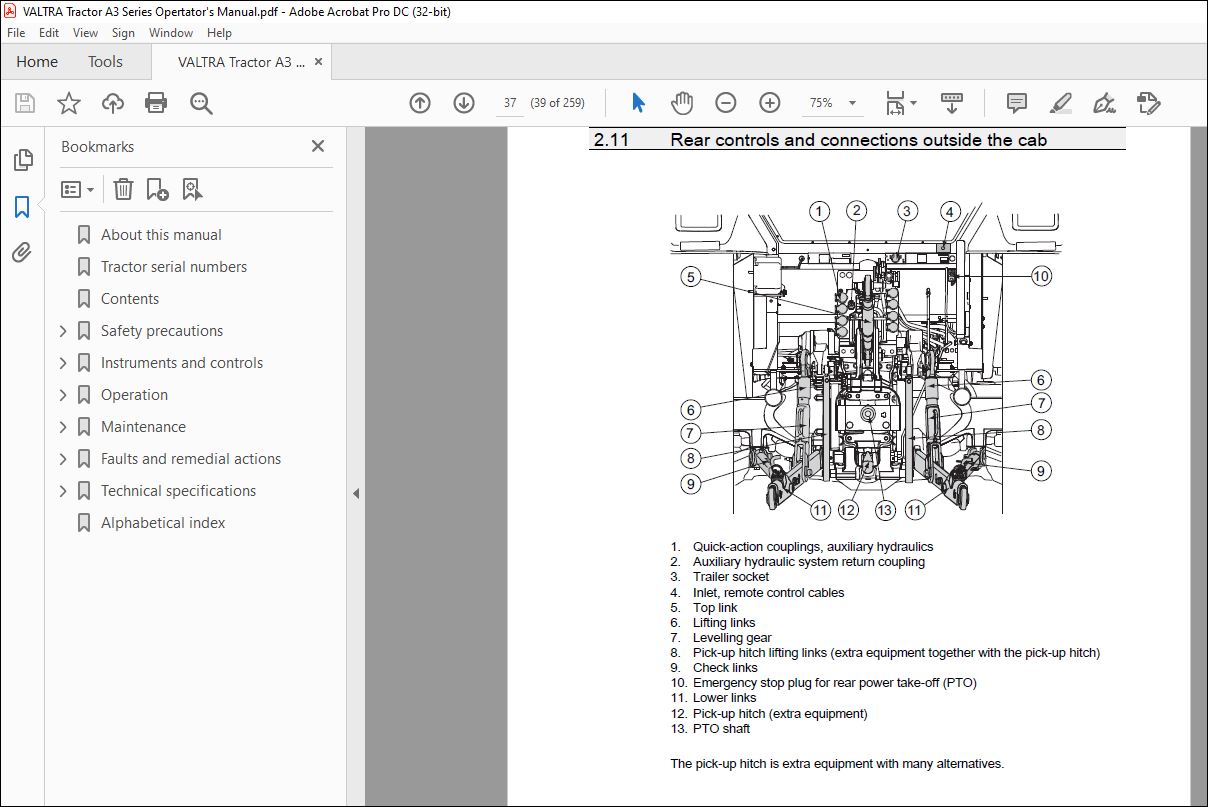Open Attachments paperclip panel
Viewport: 1208px width, 807px height.
click(x=22, y=253)
